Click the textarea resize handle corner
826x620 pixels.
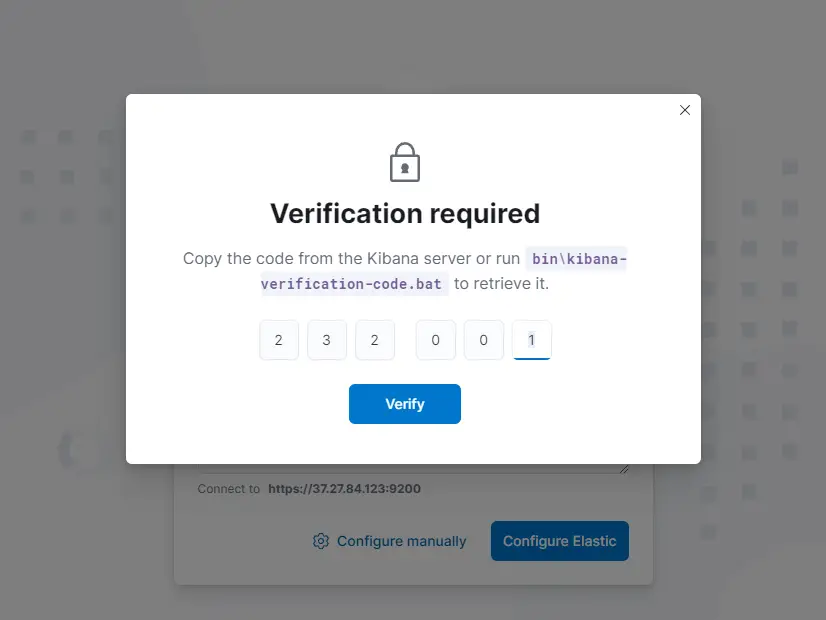coord(625,468)
